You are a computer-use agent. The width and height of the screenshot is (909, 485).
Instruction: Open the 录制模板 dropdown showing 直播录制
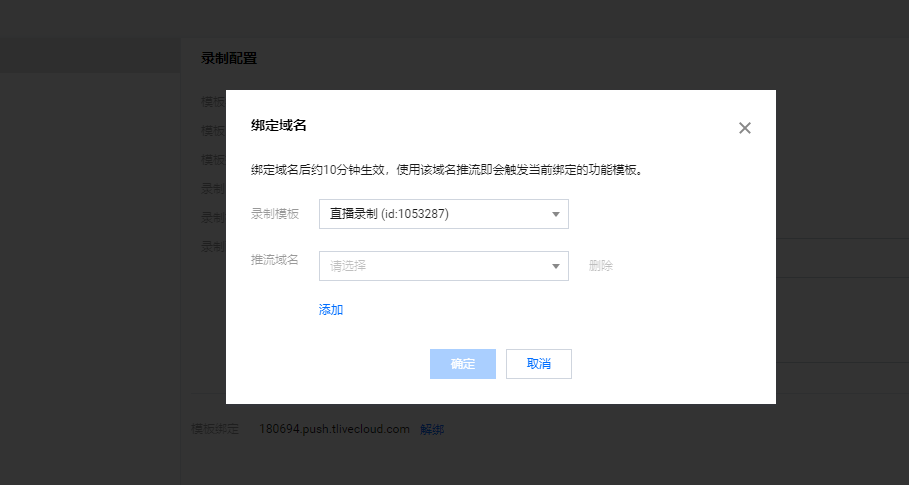[443, 214]
